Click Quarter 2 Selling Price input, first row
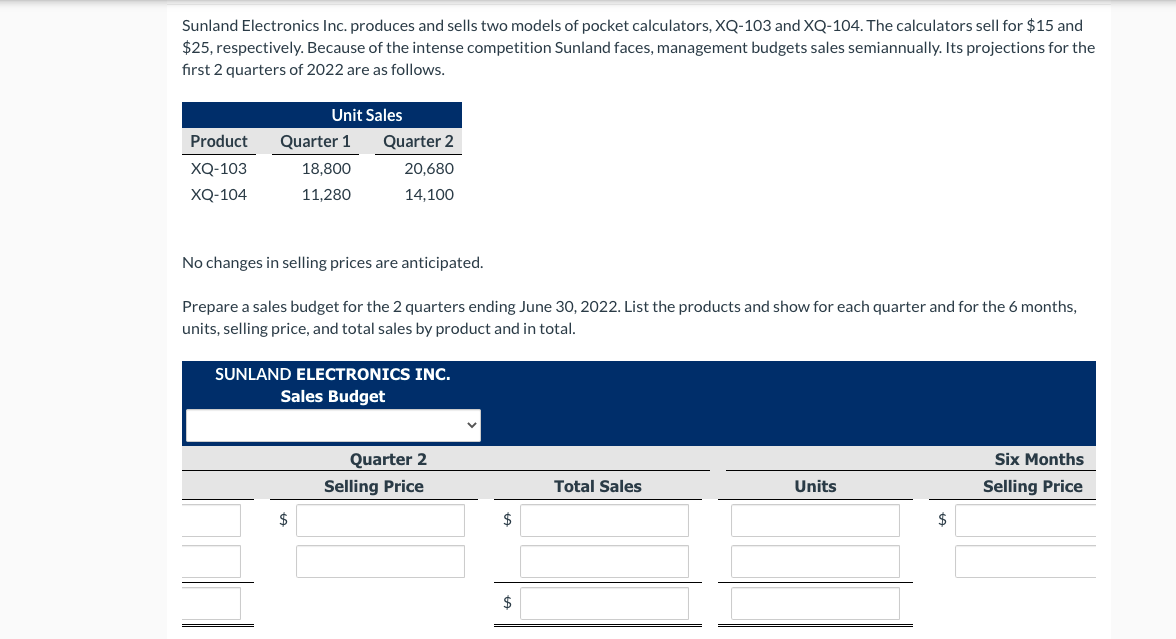The image size is (1176, 639). point(380,520)
